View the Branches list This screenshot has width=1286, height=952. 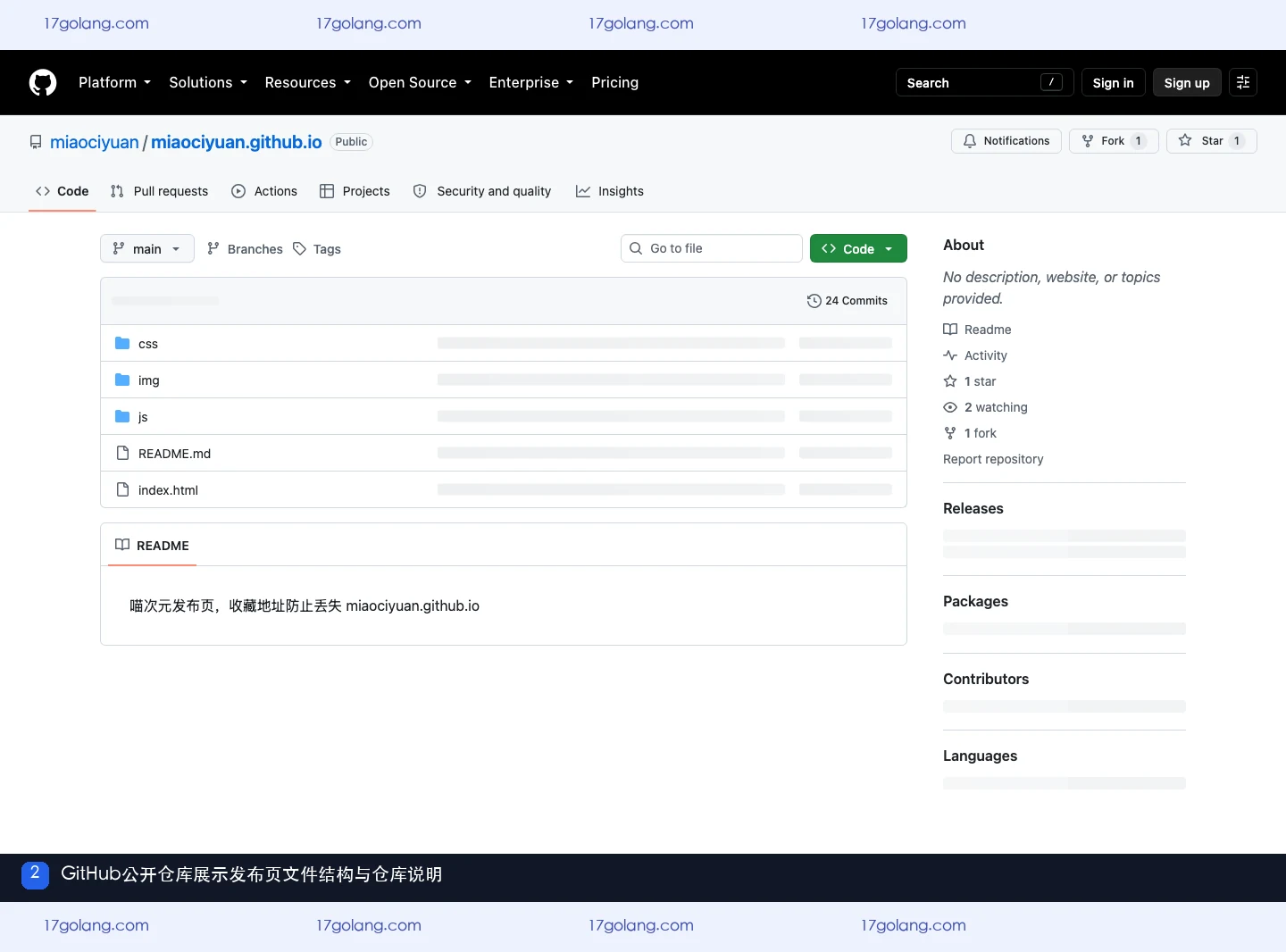click(245, 248)
